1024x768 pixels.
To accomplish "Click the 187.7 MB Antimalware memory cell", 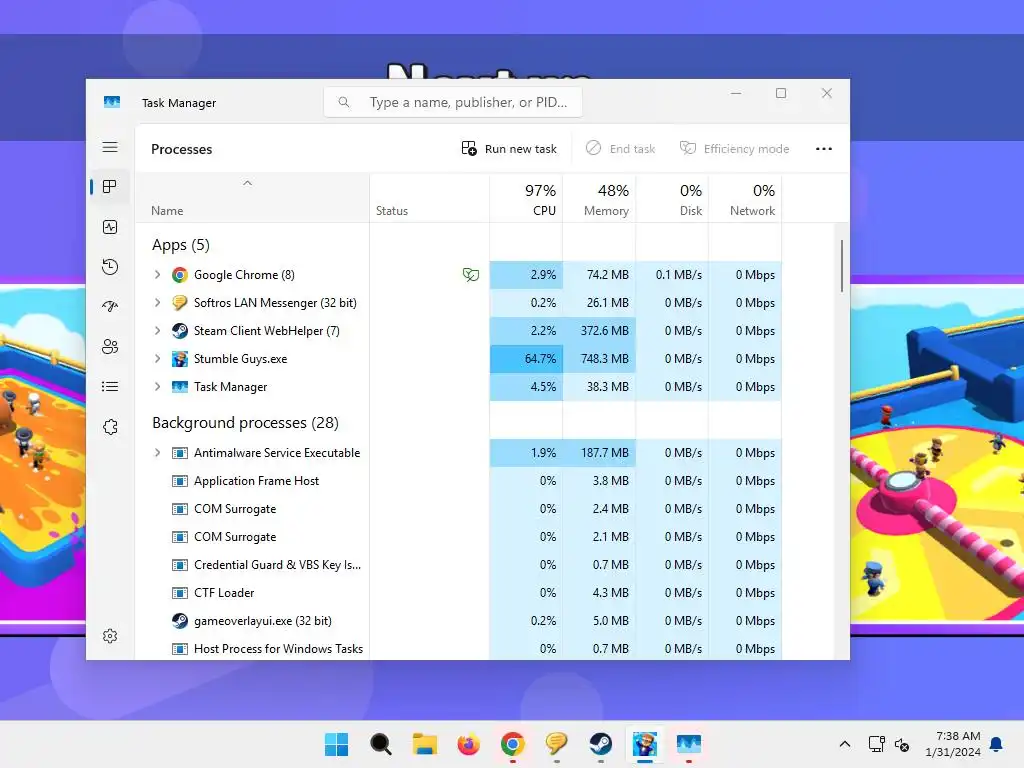I will pyautogui.click(x=600, y=453).
